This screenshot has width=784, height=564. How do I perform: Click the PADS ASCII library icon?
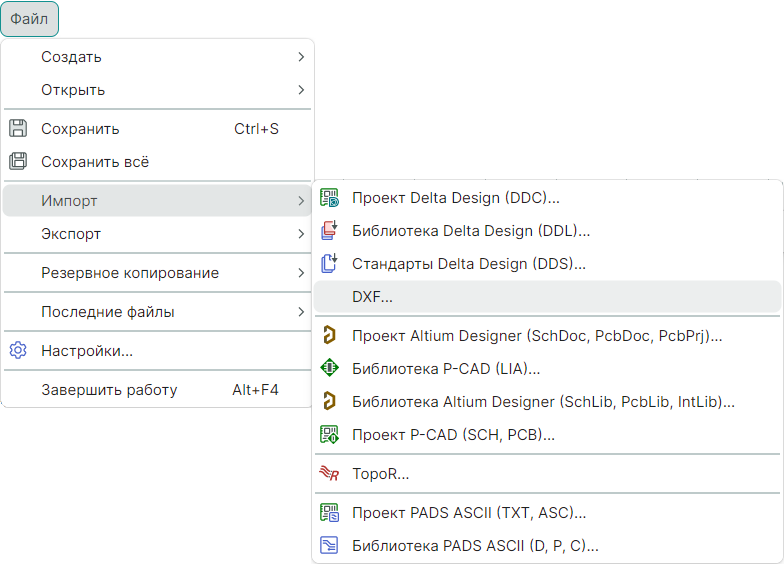329,546
